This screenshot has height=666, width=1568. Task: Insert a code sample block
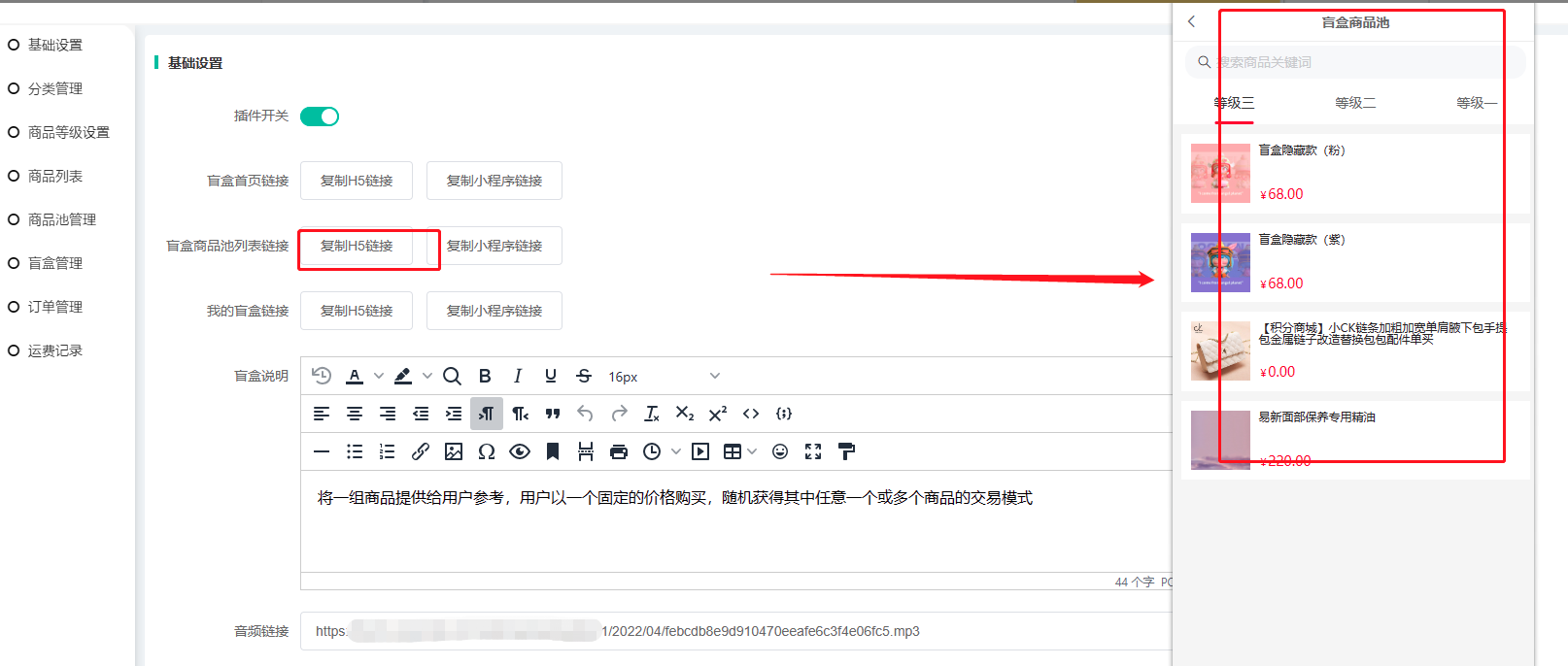(784, 414)
